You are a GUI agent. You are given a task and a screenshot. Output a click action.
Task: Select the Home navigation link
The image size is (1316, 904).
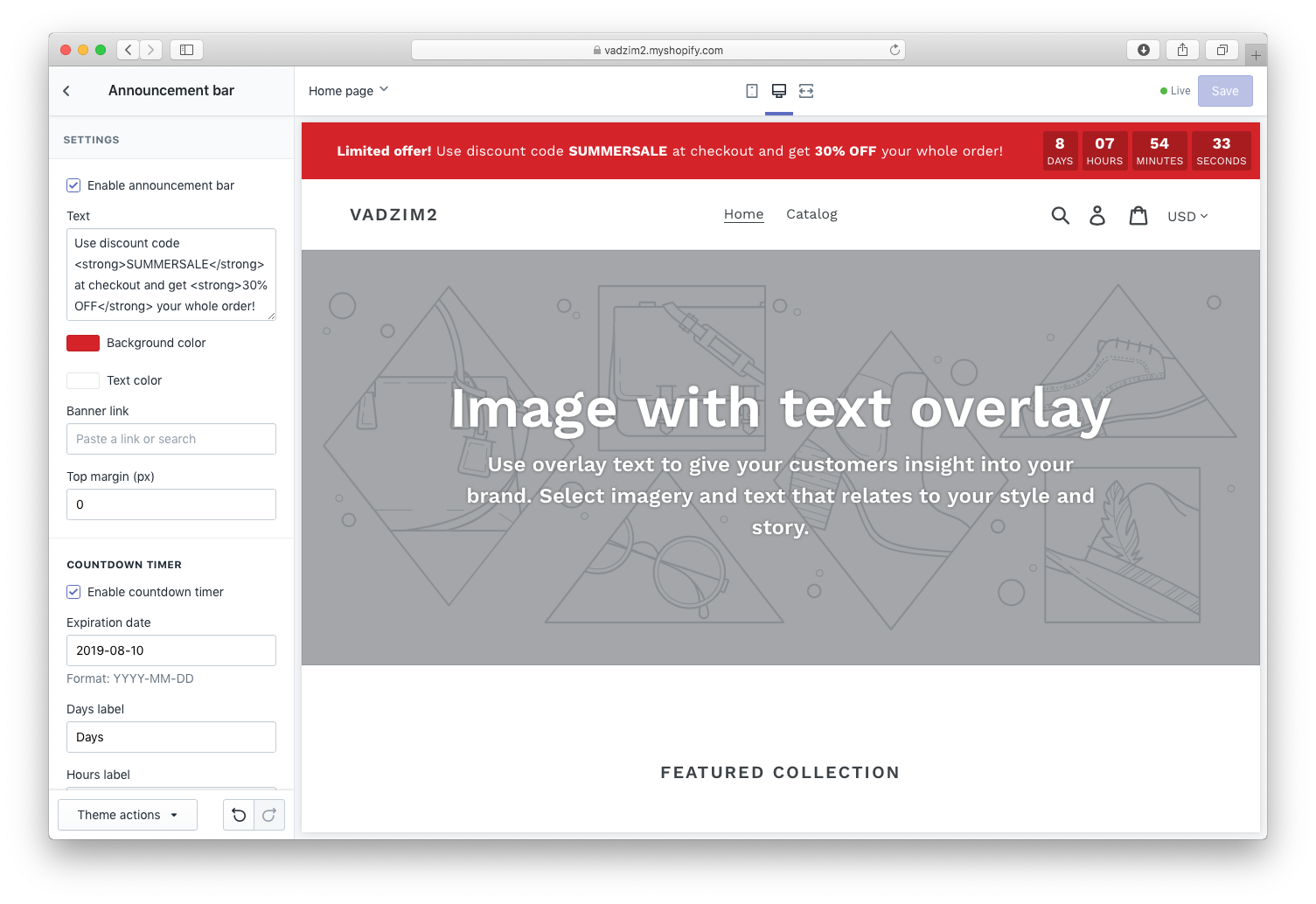coord(743,214)
